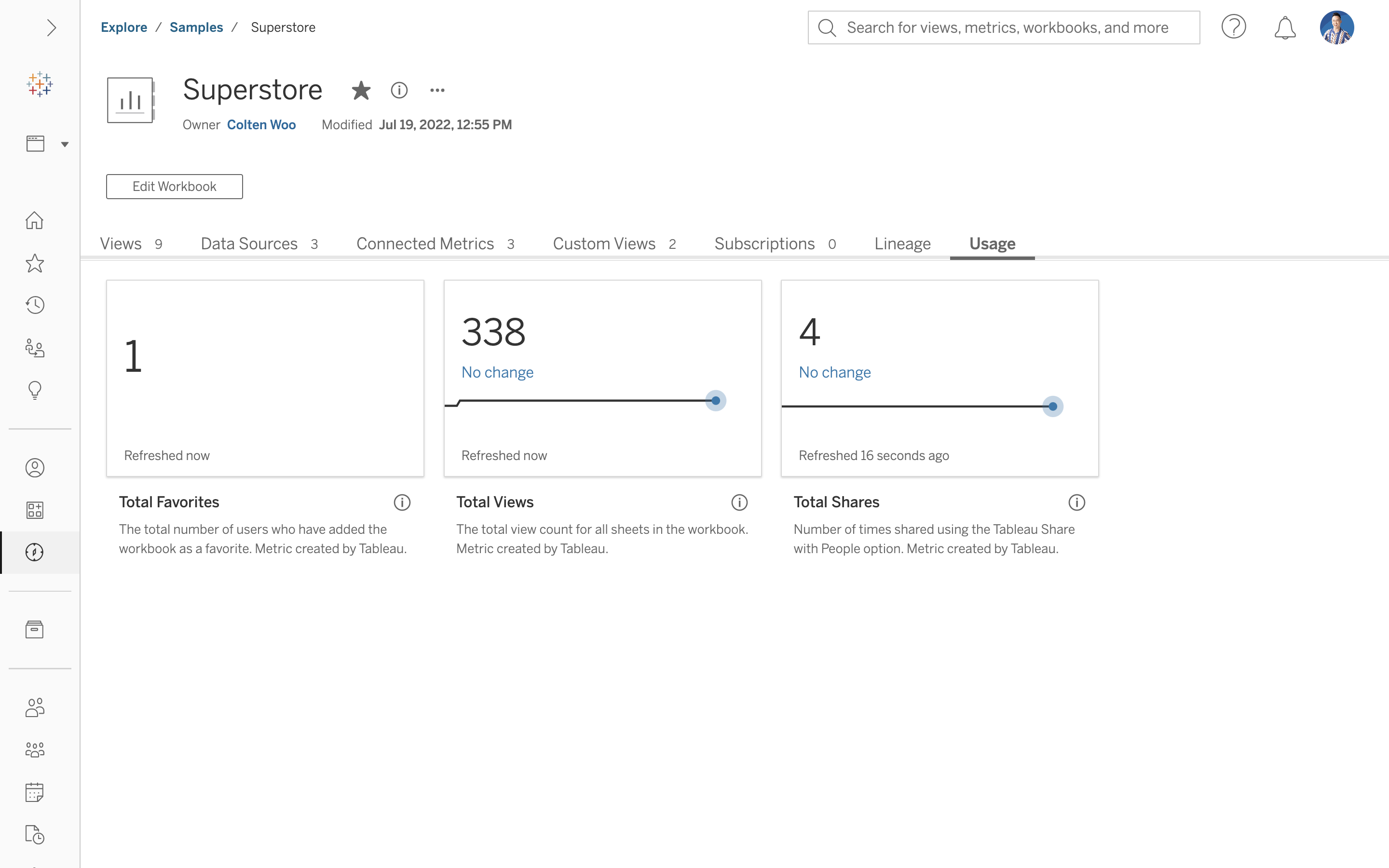The height and width of the screenshot is (868, 1389).
Task: Open the notifications bell
Action: pos(1285,27)
